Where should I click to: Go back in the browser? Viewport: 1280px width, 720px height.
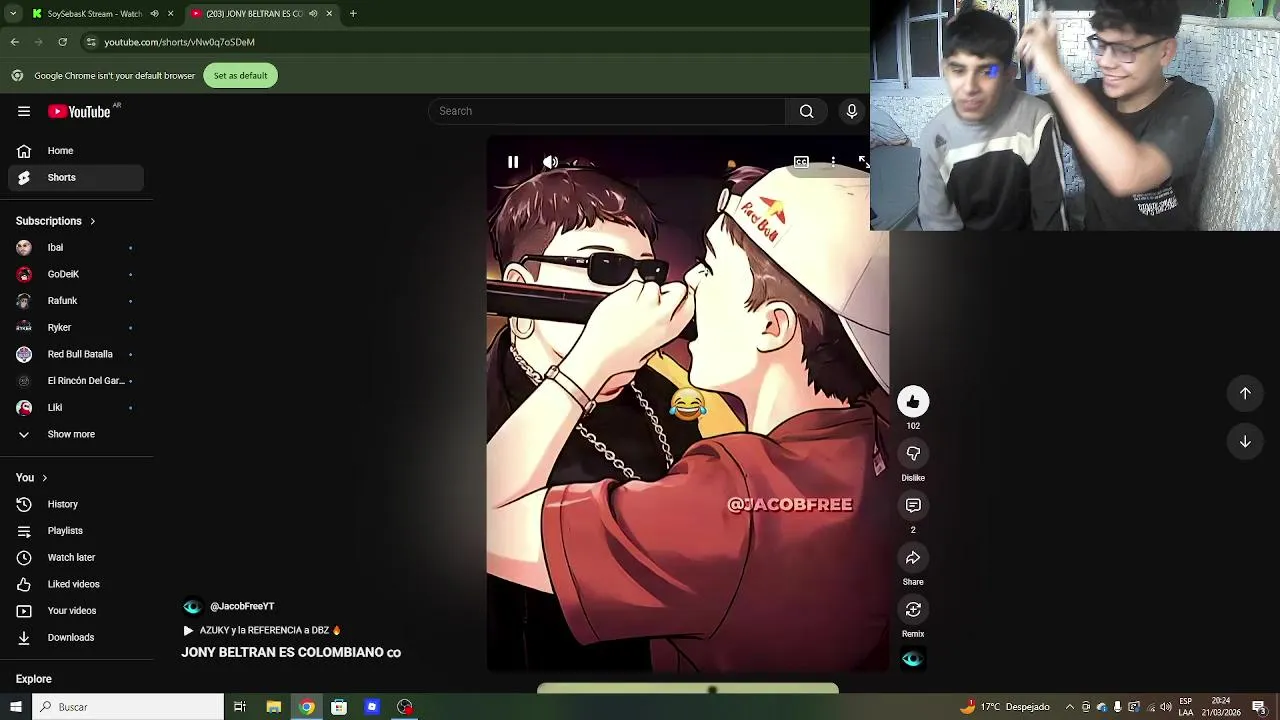[15, 42]
